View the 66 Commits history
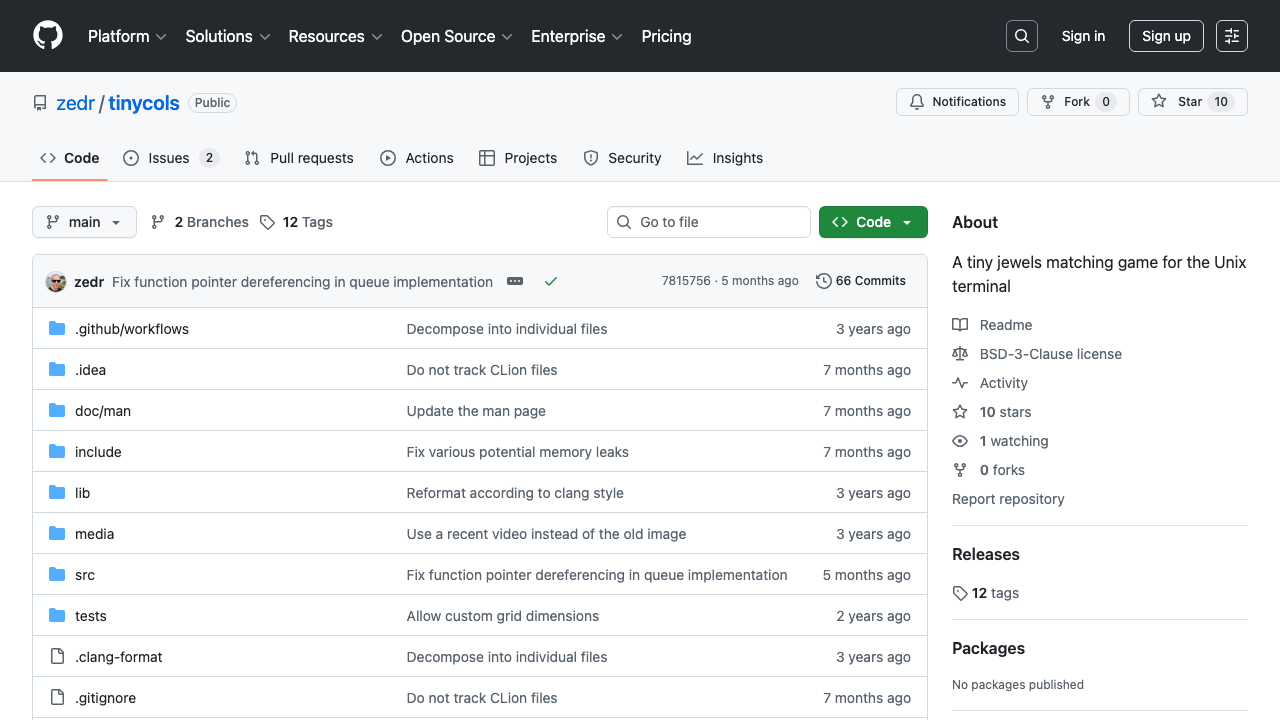This screenshot has width=1280, height=720. point(861,281)
